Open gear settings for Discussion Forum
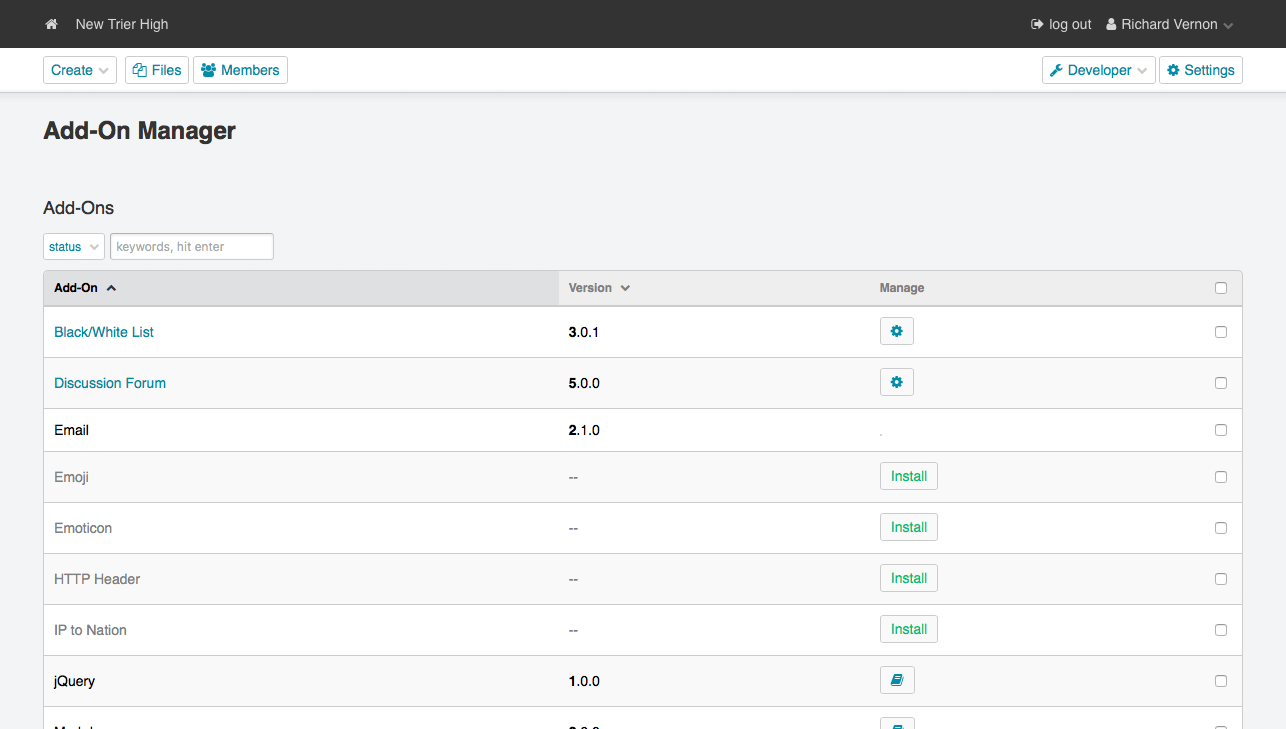This screenshot has width=1286, height=729. [x=896, y=383]
